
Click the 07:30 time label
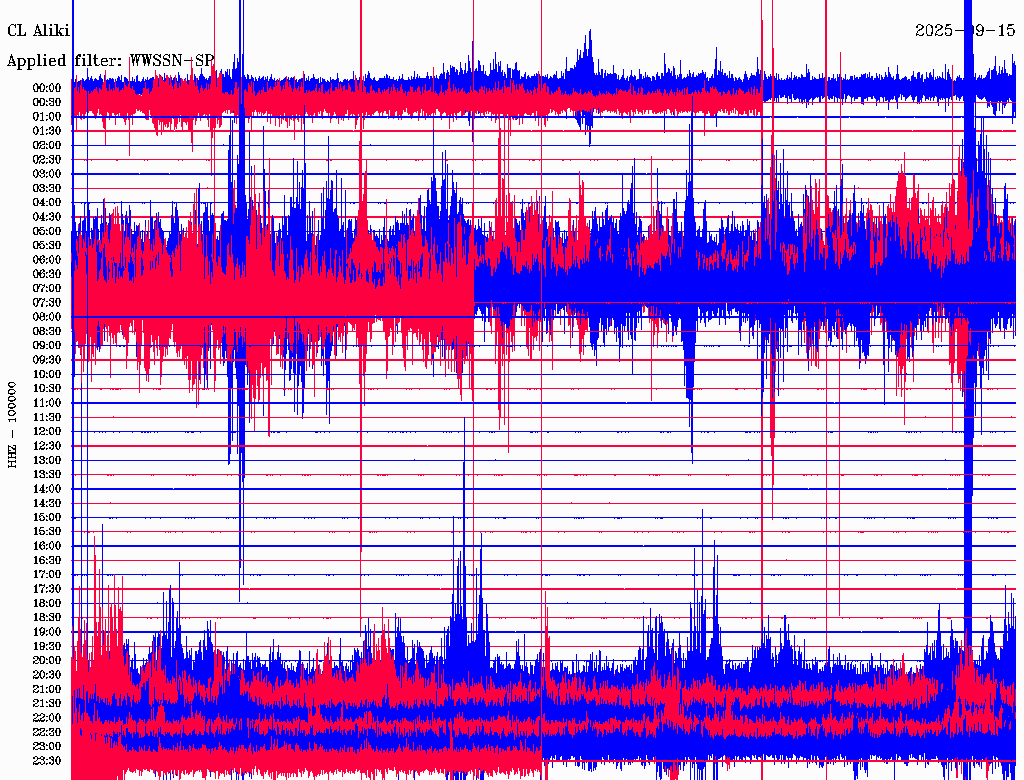47,303
